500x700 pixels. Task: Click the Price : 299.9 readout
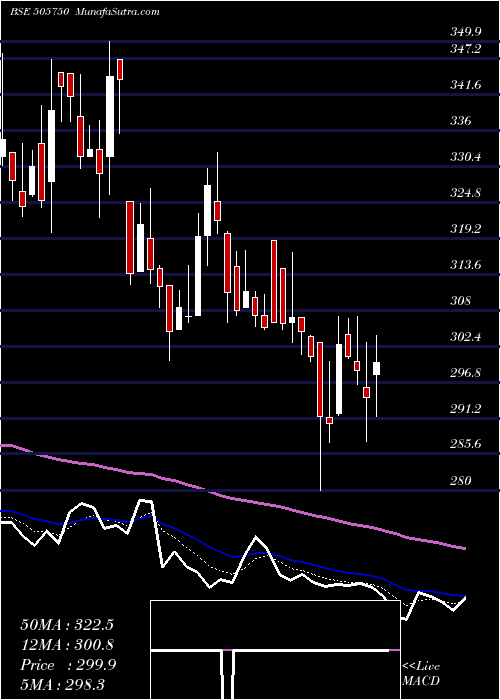point(68,665)
